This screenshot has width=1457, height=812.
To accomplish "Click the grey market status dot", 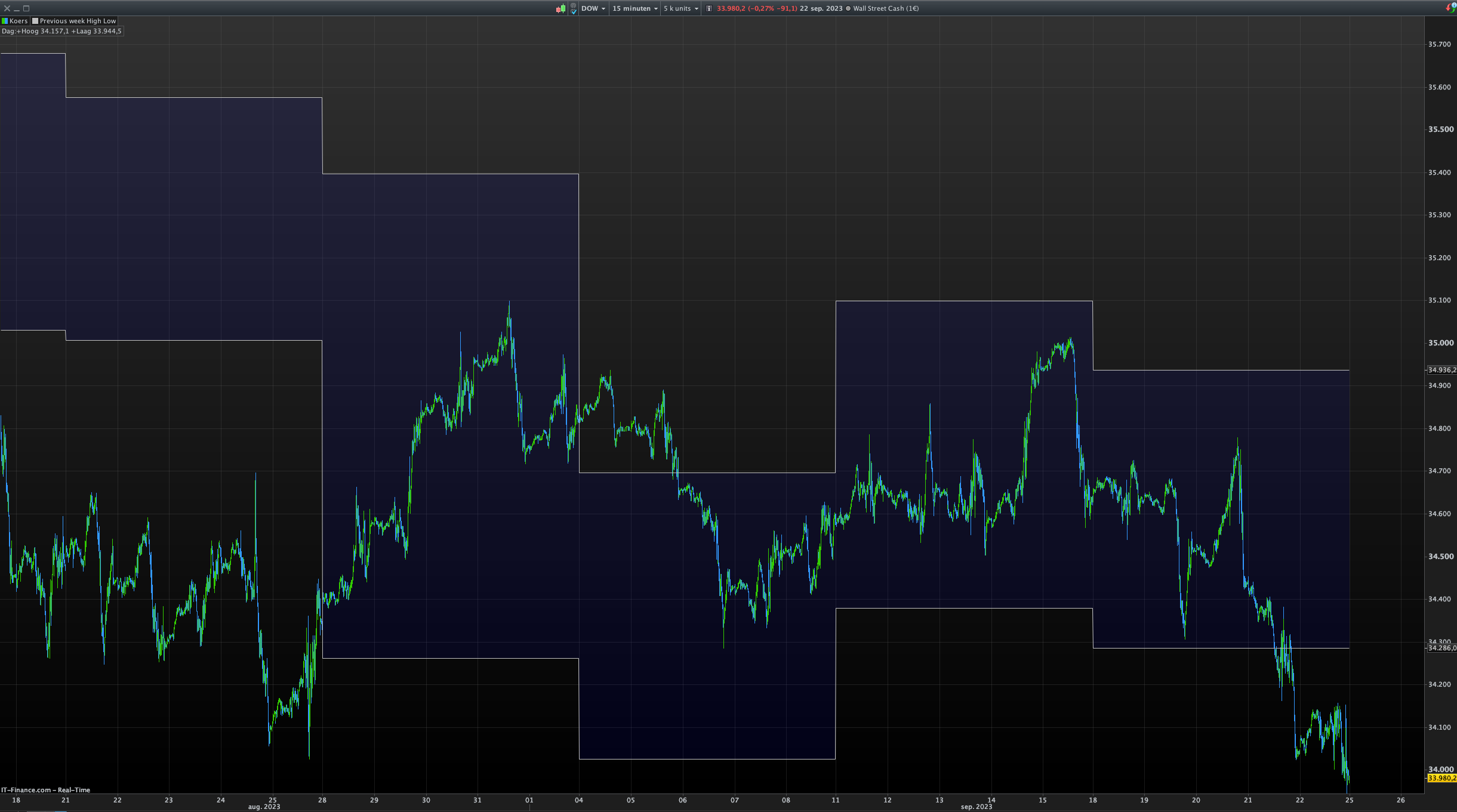I will click(x=848, y=8).
